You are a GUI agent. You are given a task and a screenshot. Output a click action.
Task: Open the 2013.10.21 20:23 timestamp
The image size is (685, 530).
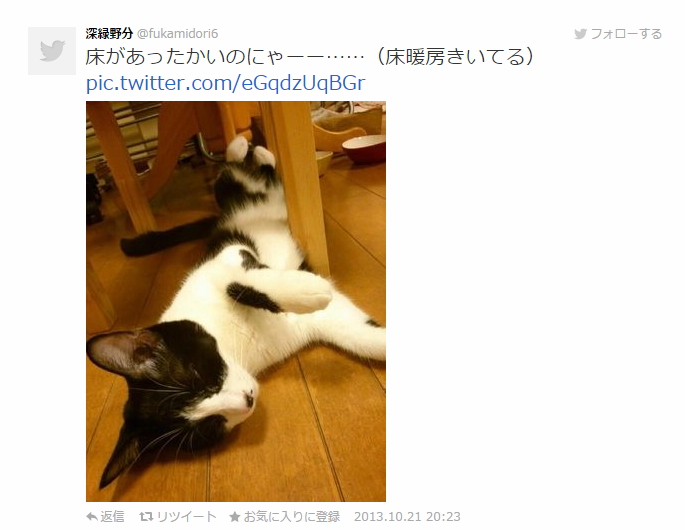[407, 517]
